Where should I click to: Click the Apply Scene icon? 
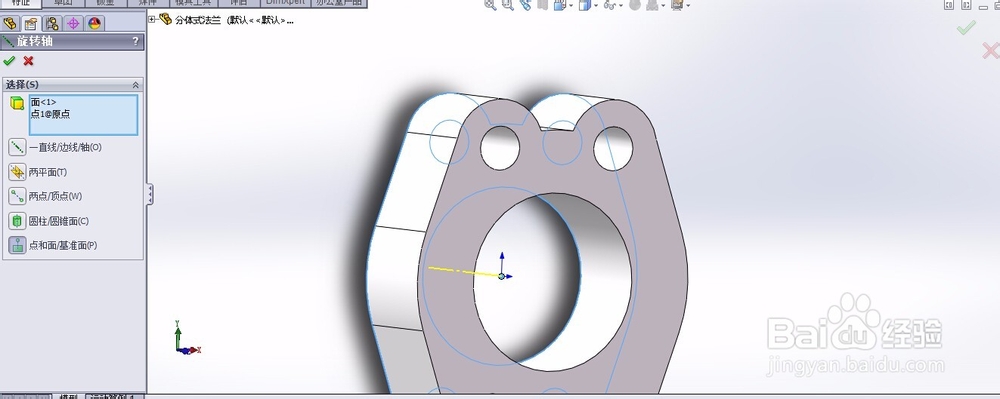[x=653, y=4]
